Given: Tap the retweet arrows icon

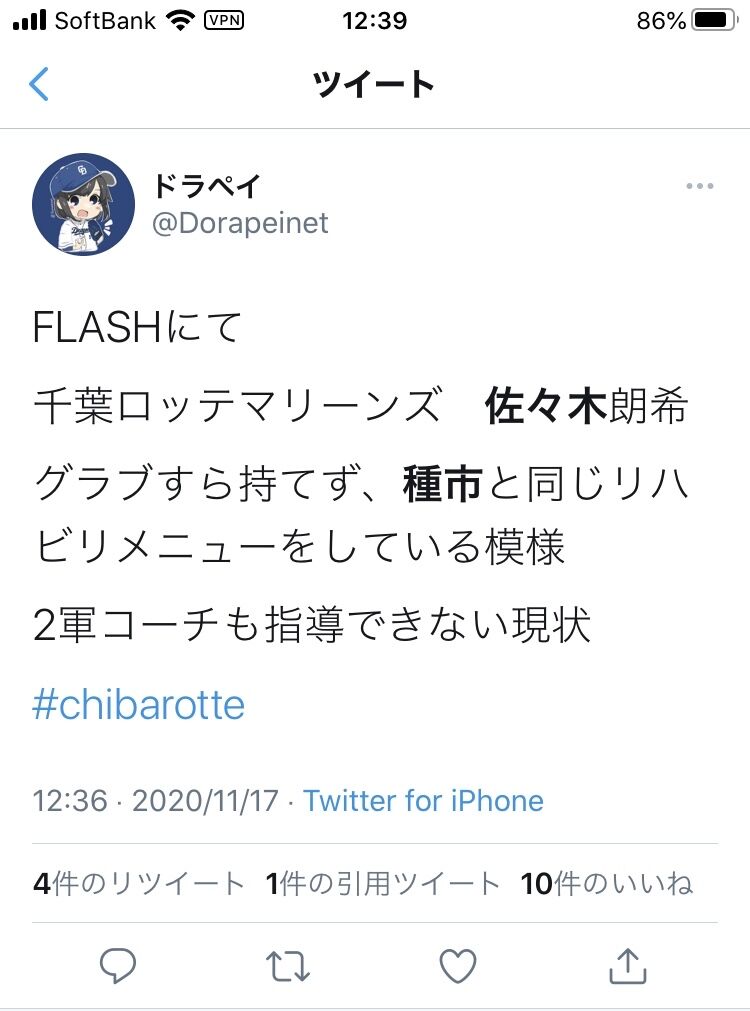Looking at the screenshot, I should (288, 966).
